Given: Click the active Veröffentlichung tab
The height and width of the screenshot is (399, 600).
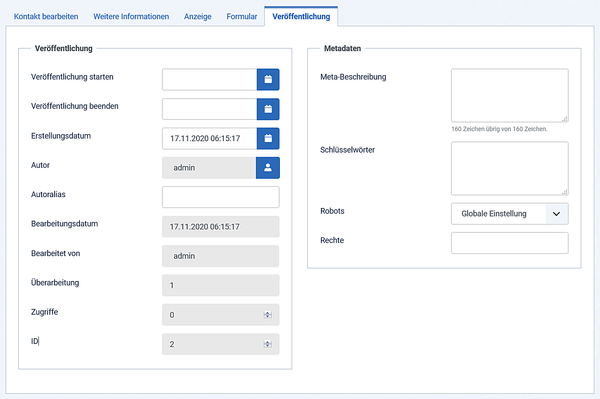Looking at the screenshot, I should click(x=301, y=16).
